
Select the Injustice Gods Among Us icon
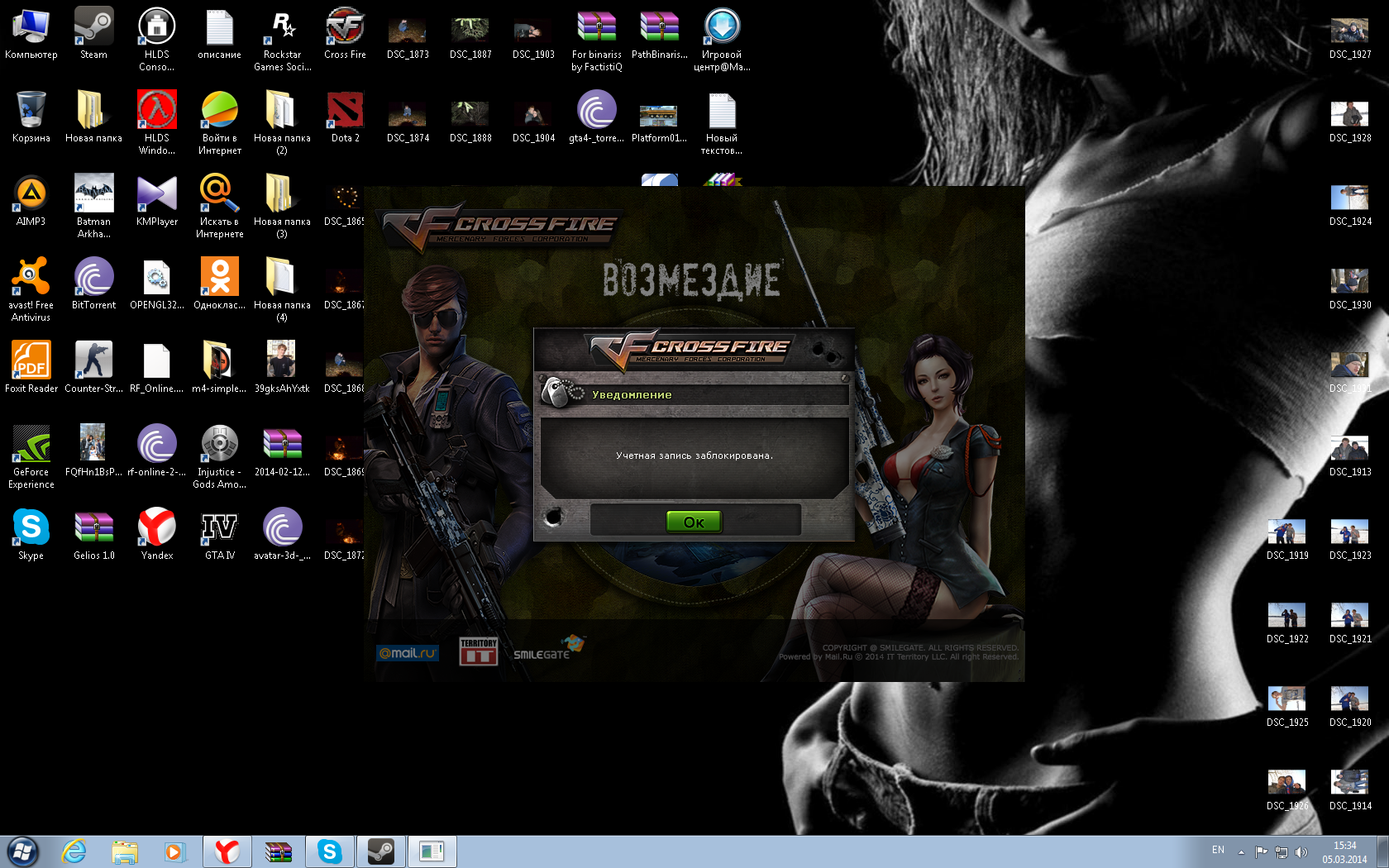[219, 457]
